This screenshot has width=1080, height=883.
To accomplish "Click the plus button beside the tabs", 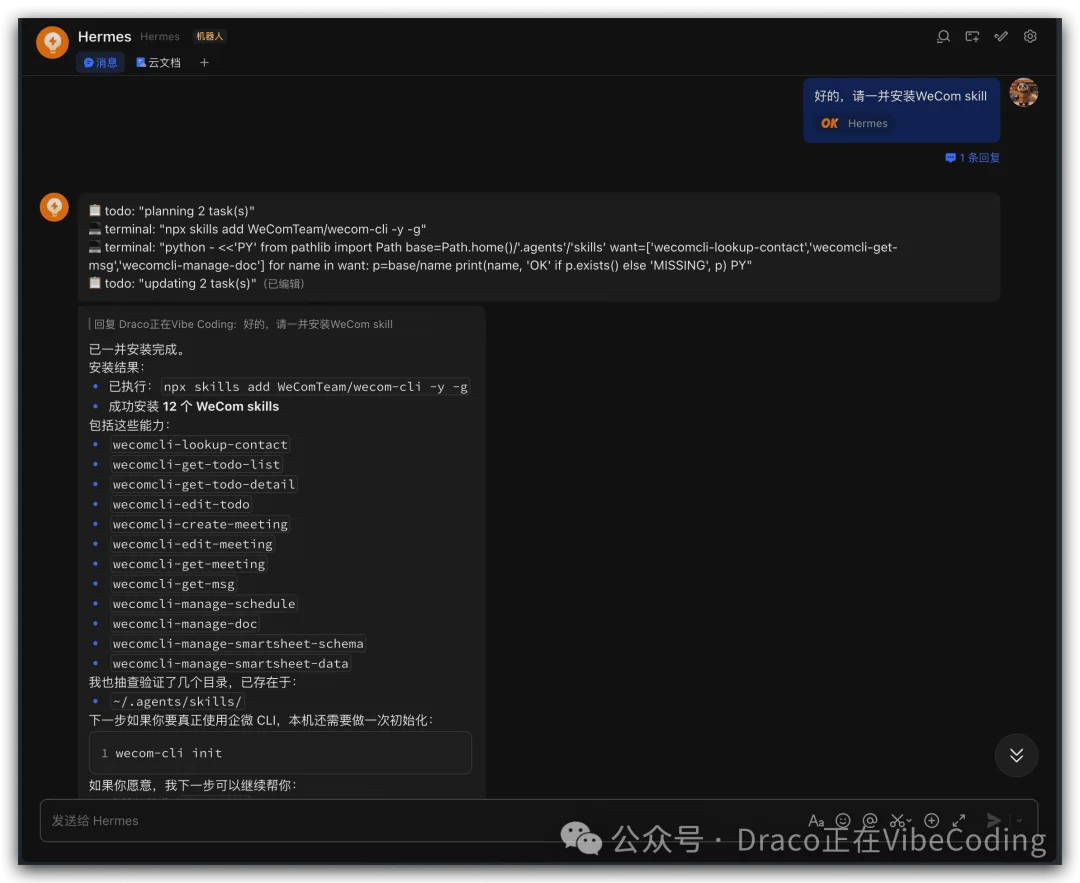I will [x=204, y=62].
